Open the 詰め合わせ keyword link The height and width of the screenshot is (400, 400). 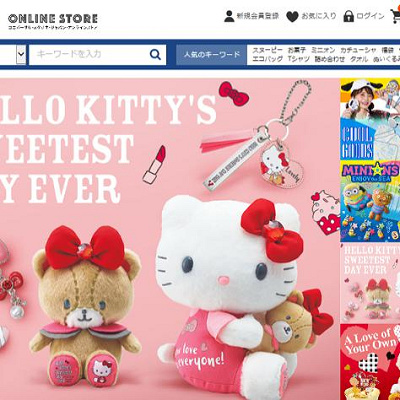click(x=330, y=59)
